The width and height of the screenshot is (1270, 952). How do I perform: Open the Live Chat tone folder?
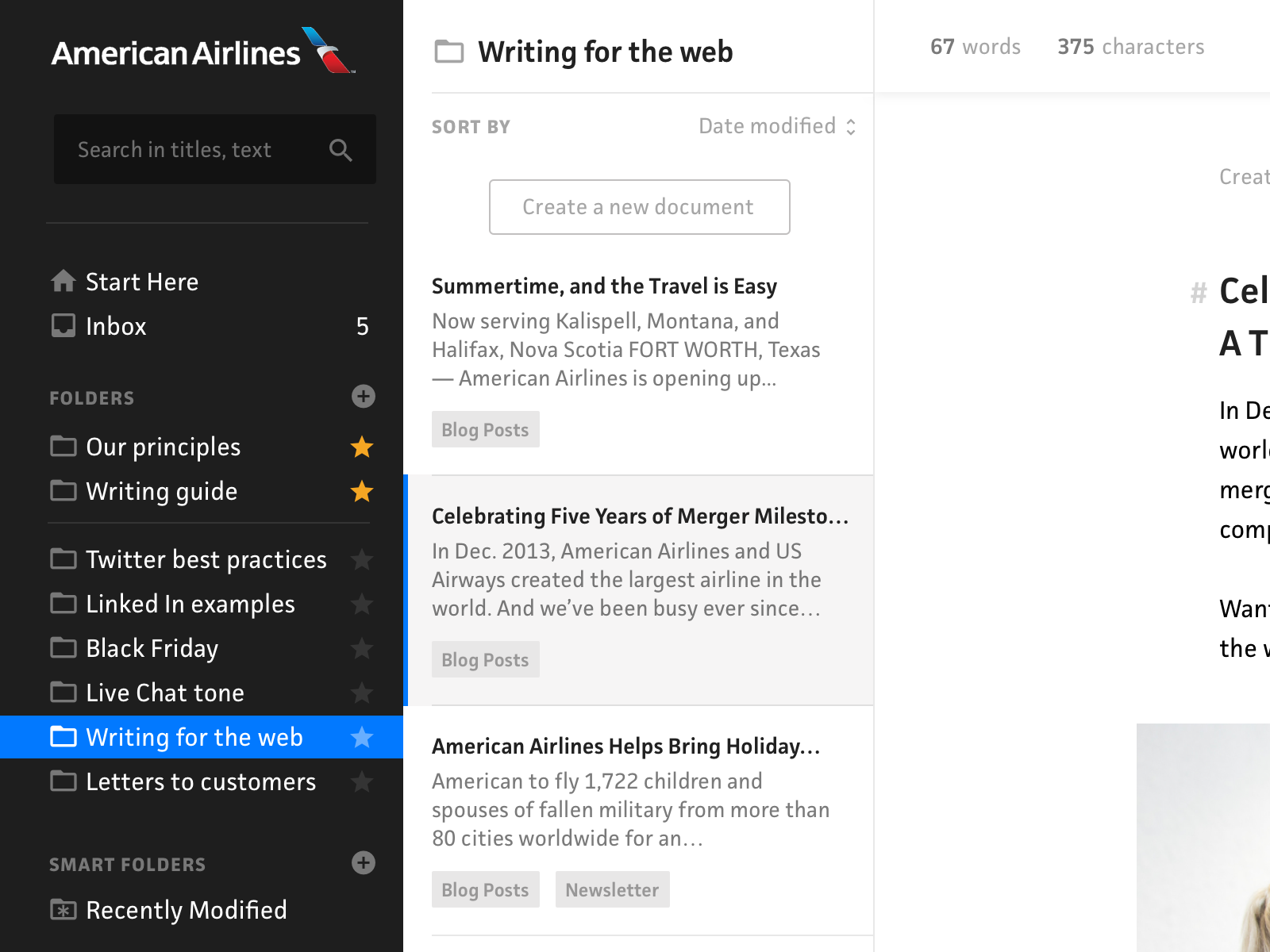pos(164,693)
